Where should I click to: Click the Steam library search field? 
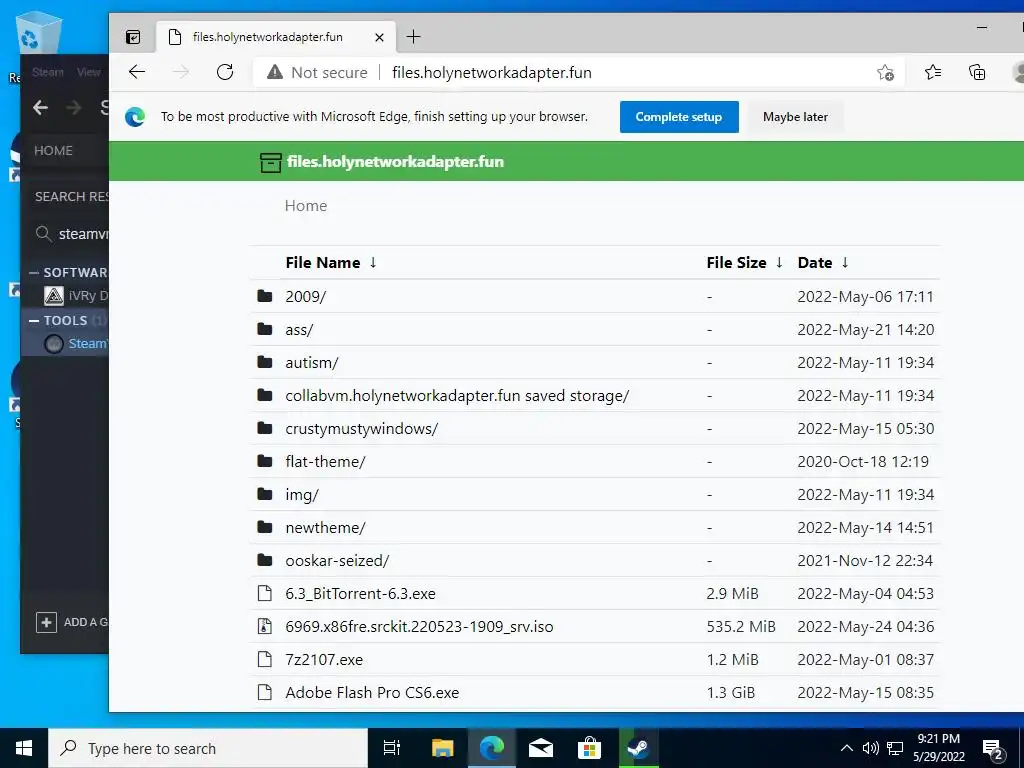point(71,233)
